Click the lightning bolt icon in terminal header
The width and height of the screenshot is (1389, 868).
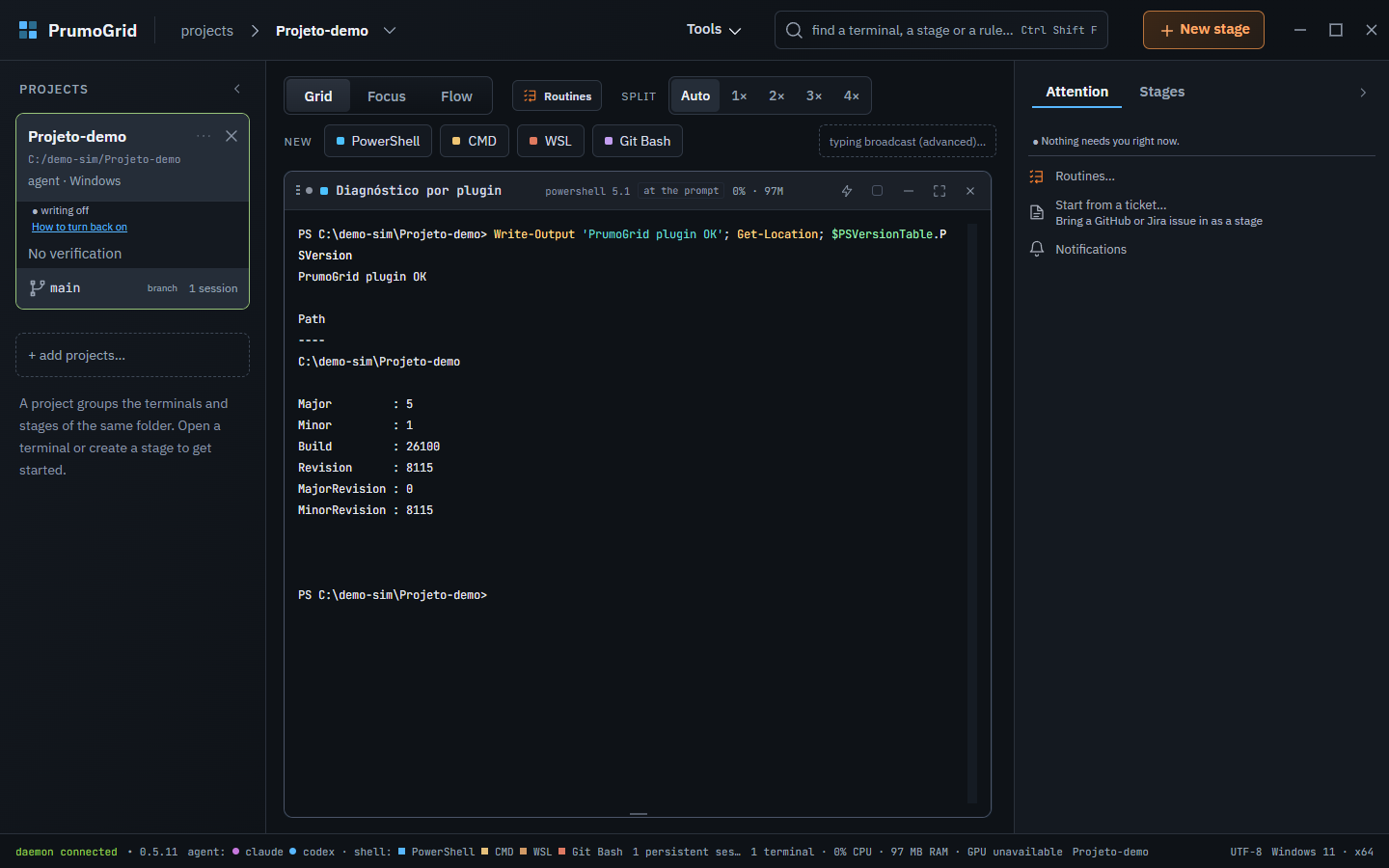(847, 191)
